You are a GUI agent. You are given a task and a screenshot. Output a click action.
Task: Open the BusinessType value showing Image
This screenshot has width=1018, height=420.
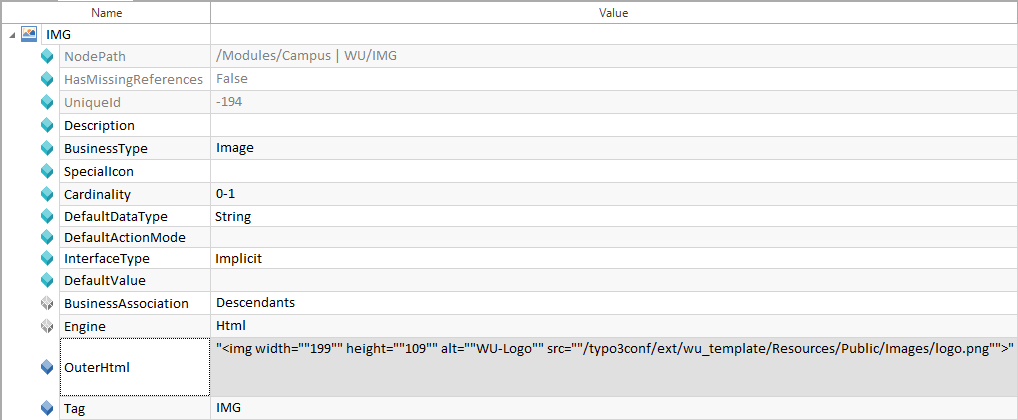click(235, 148)
